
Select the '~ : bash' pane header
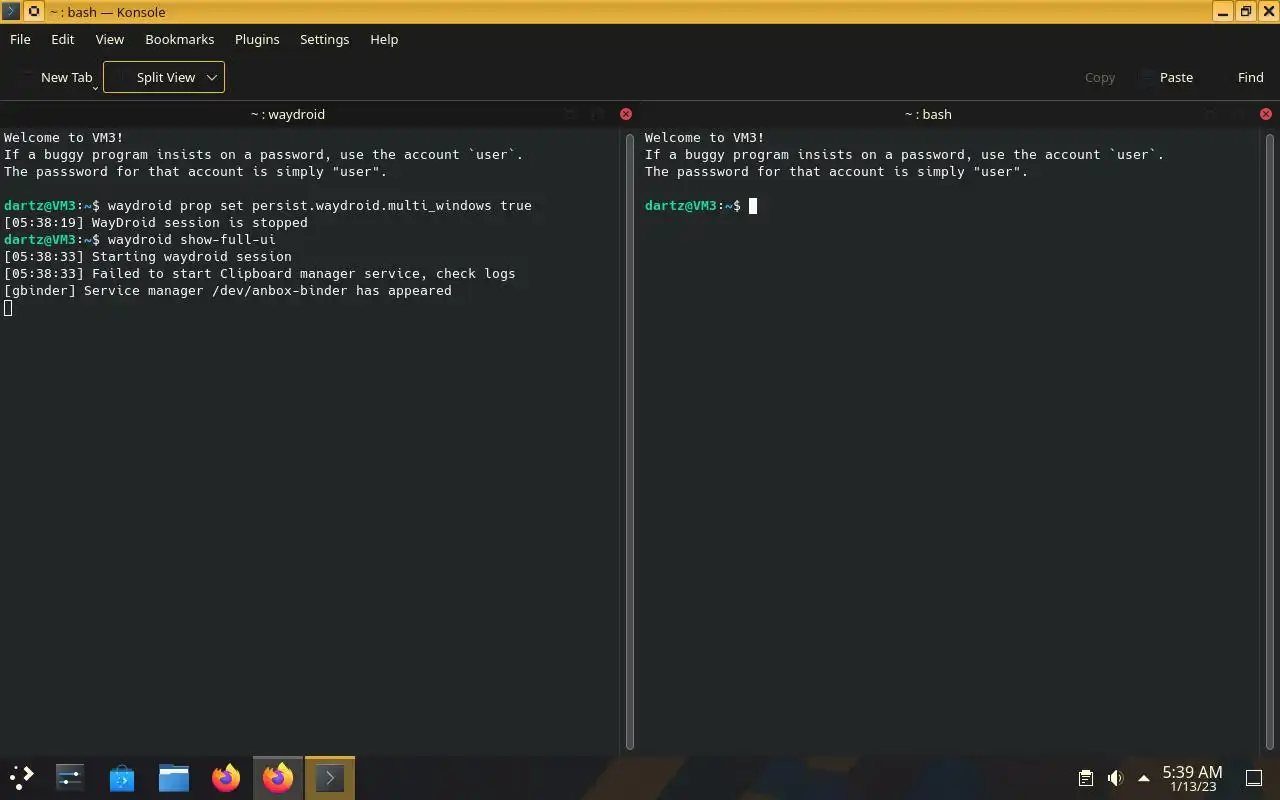click(928, 114)
